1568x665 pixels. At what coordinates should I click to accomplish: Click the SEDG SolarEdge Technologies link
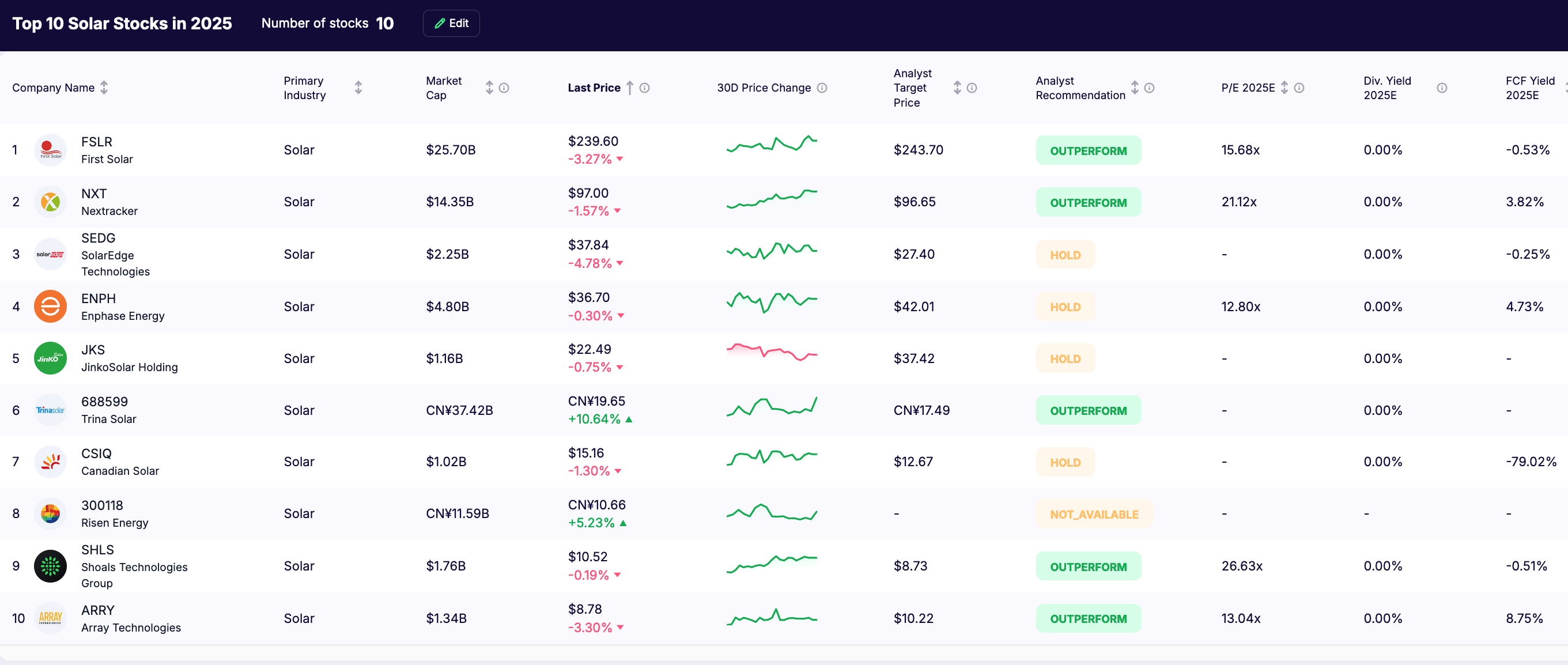(x=116, y=254)
